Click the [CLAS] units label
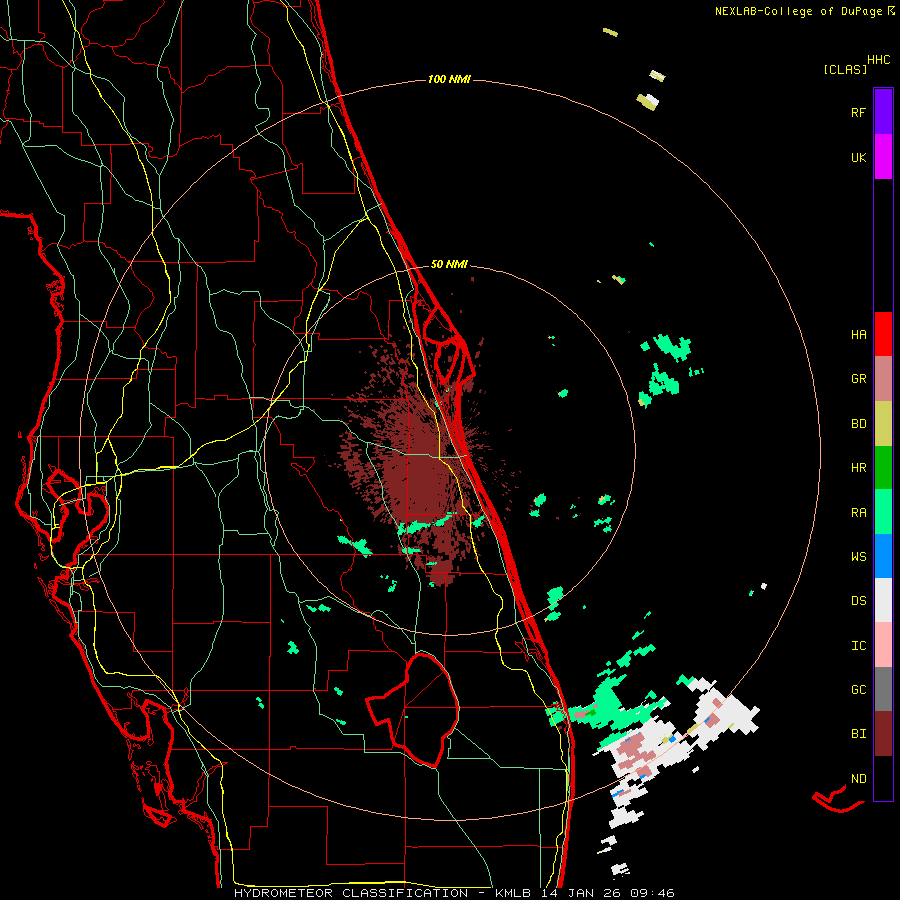 [845, 69]
